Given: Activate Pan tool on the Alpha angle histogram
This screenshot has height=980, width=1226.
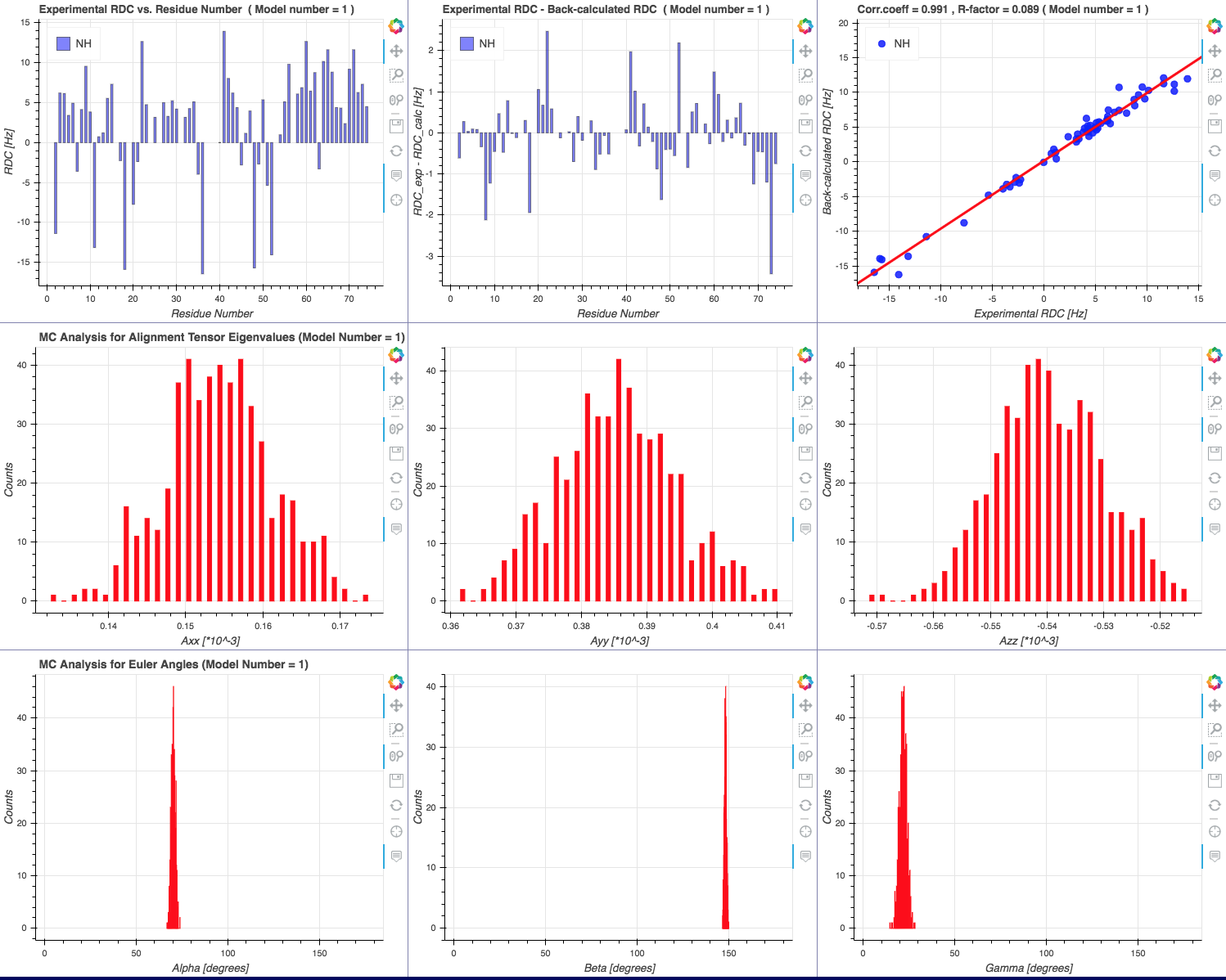Looking at the screenshot, I should (x=396, y=705).
